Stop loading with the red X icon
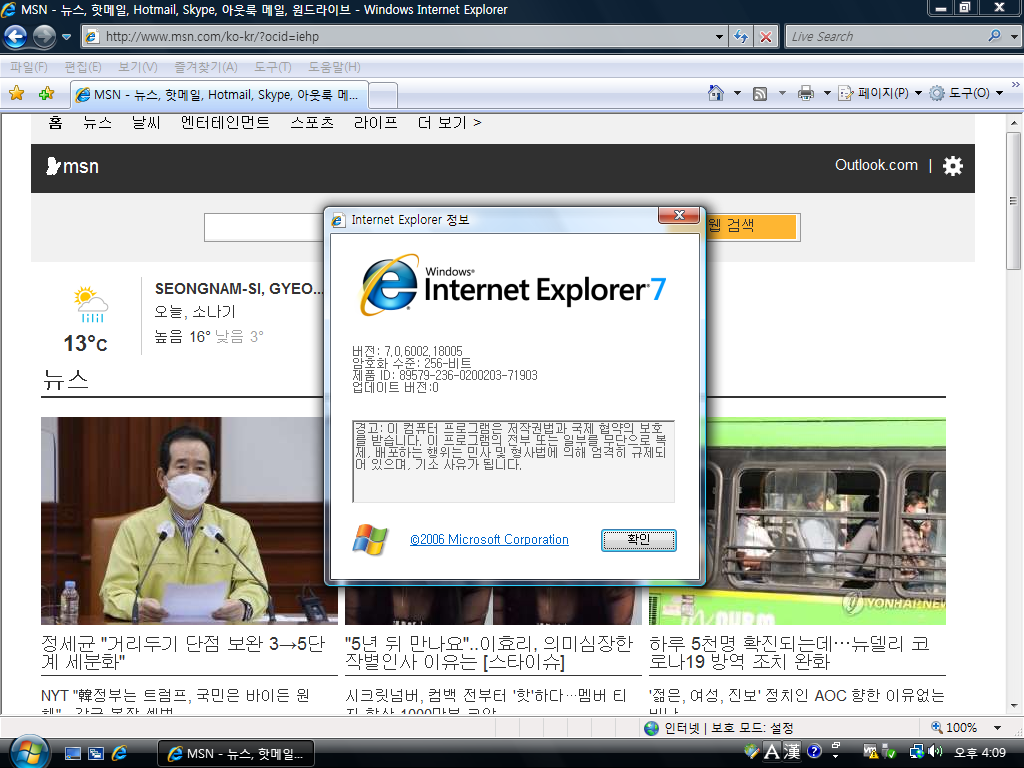This screenshot has height=768, width=1024. click(x=765, y=37)
